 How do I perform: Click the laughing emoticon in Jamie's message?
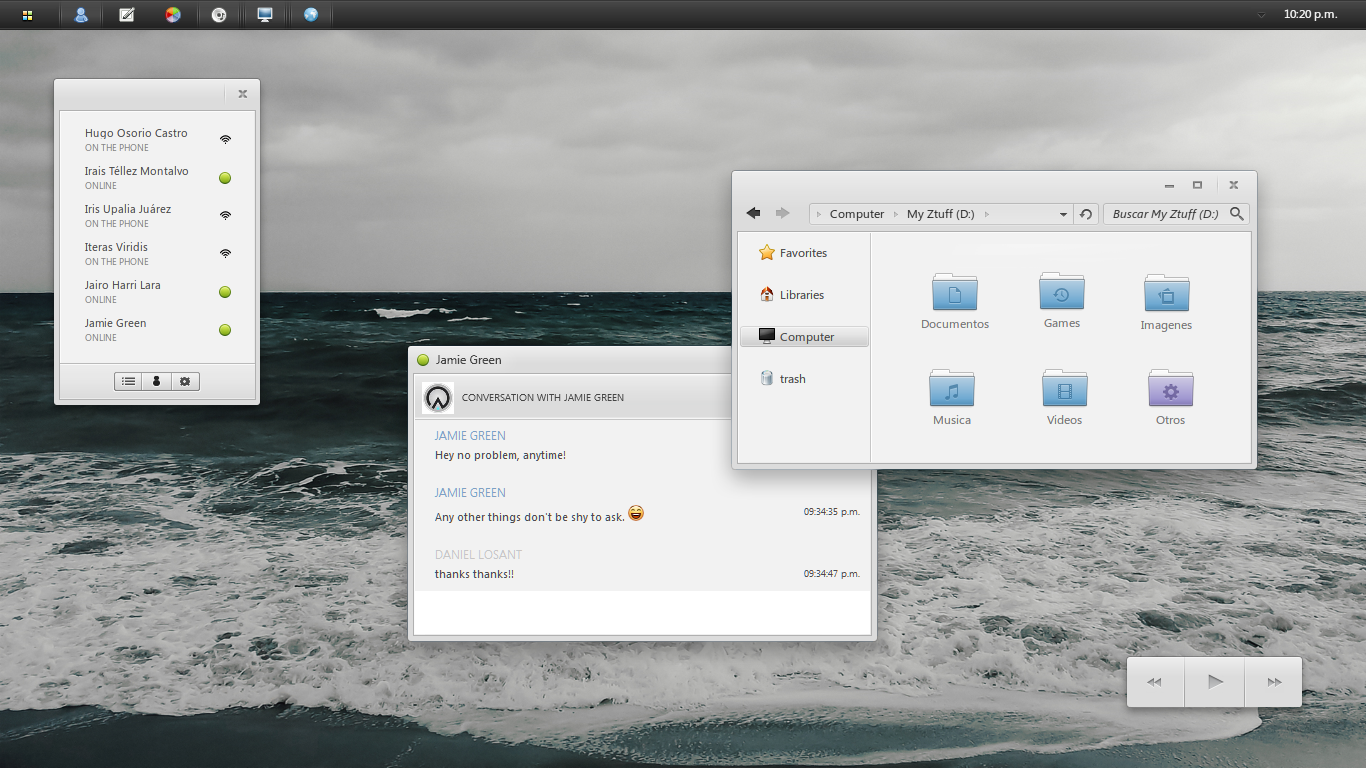tap(636, 514)
